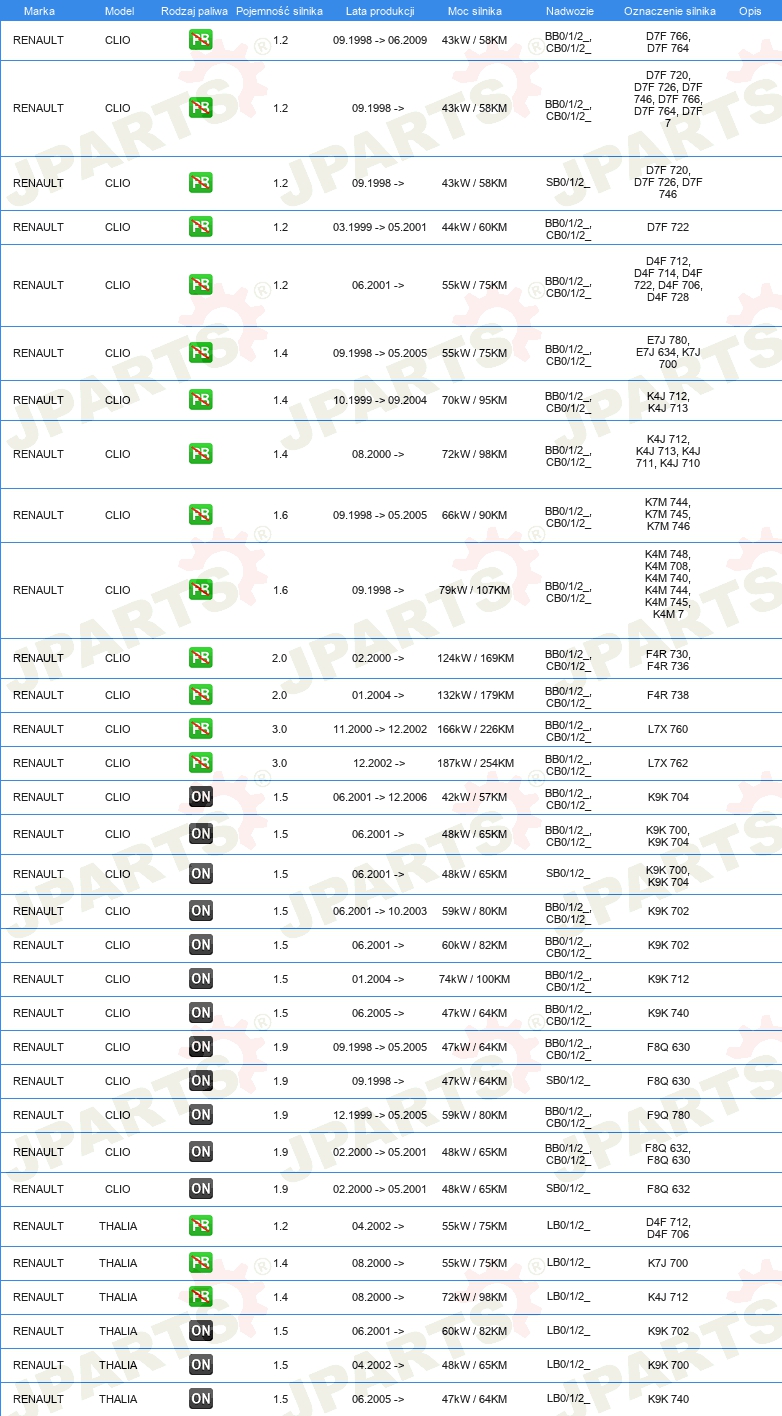
Task: Click the Pojemność silnika column header
Action: (x=280, y=10)
